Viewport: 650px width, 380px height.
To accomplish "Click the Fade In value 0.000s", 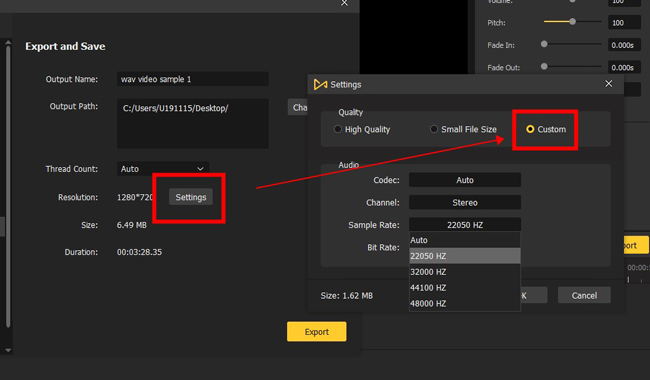I will tap(624, 45).
